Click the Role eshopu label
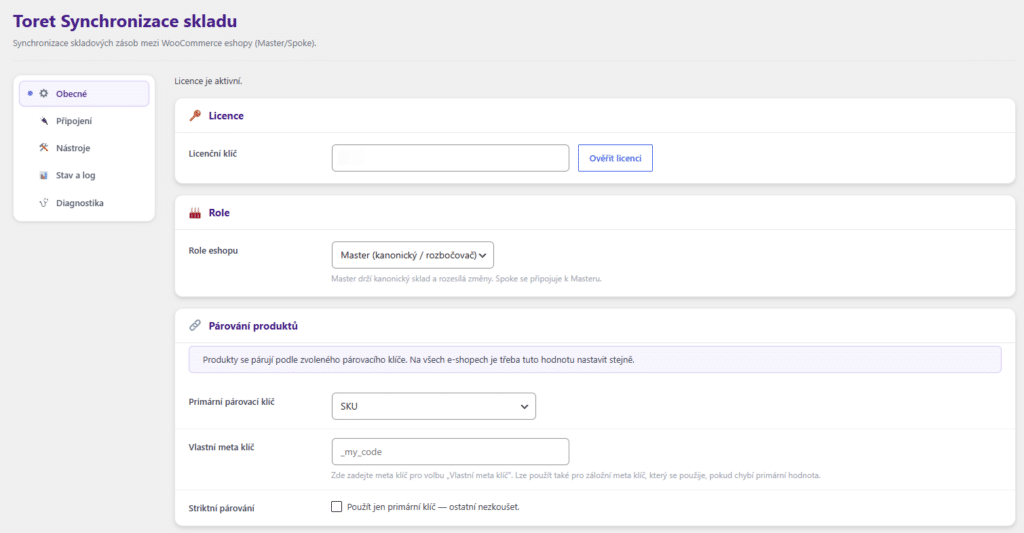1024x533 pixels. tap(214, 251)
